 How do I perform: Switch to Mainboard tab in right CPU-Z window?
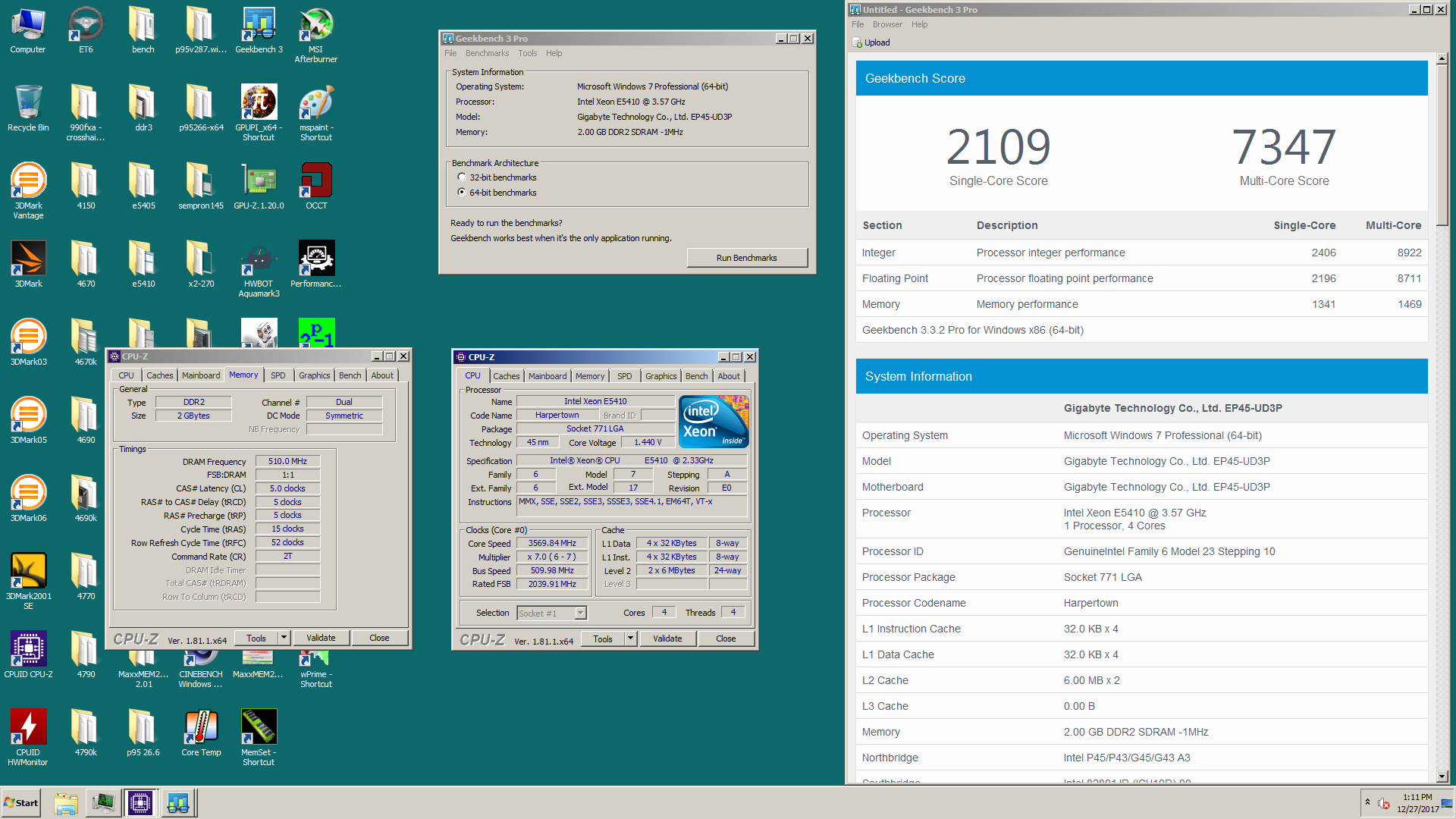pyautogui.click(x=548, y=376)
